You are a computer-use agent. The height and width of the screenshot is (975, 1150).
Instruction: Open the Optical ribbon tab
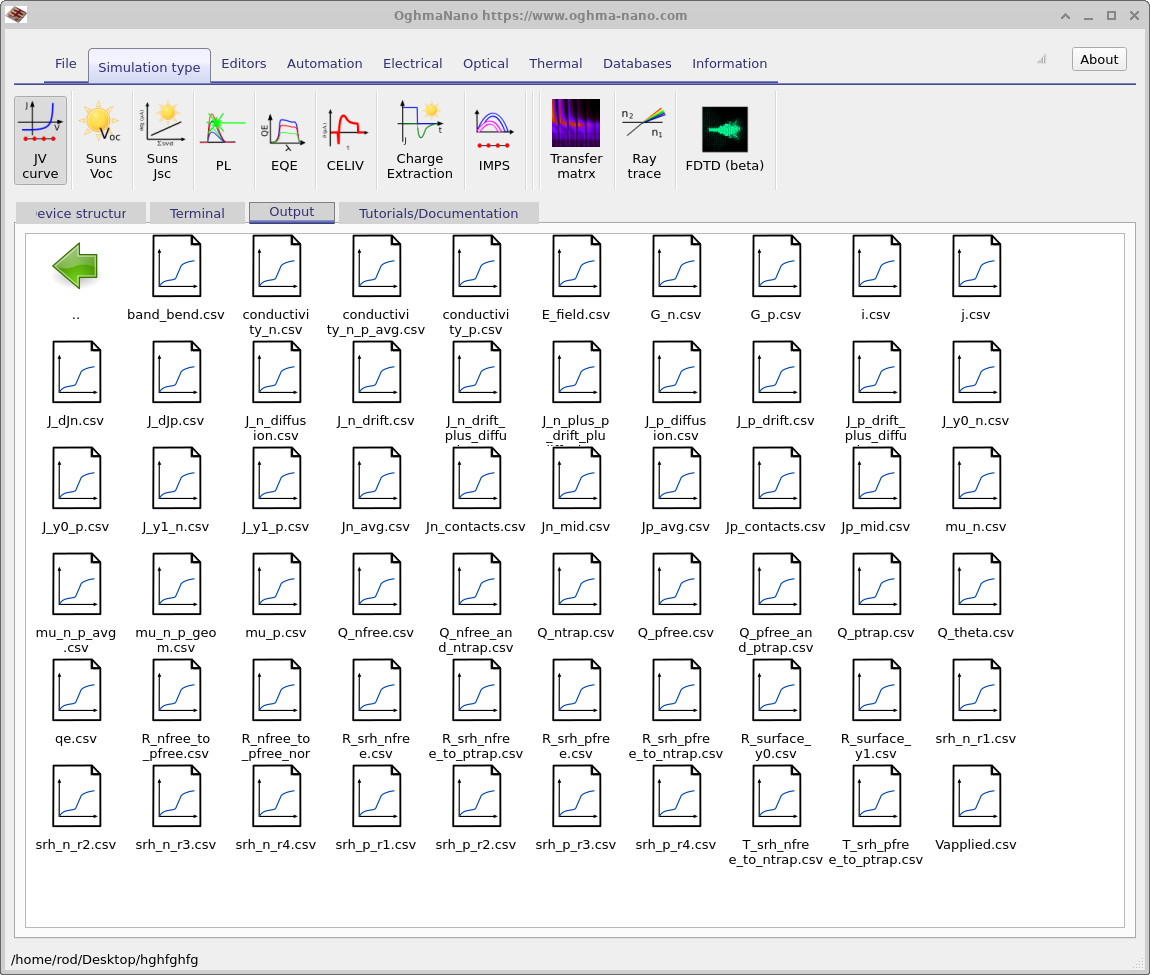[486, 63]
